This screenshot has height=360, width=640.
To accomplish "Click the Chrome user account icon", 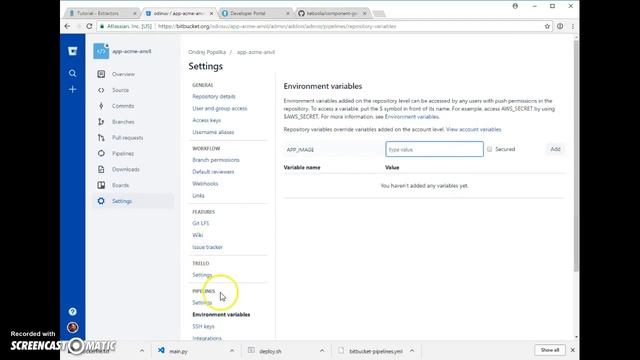I will pos(515,6).
